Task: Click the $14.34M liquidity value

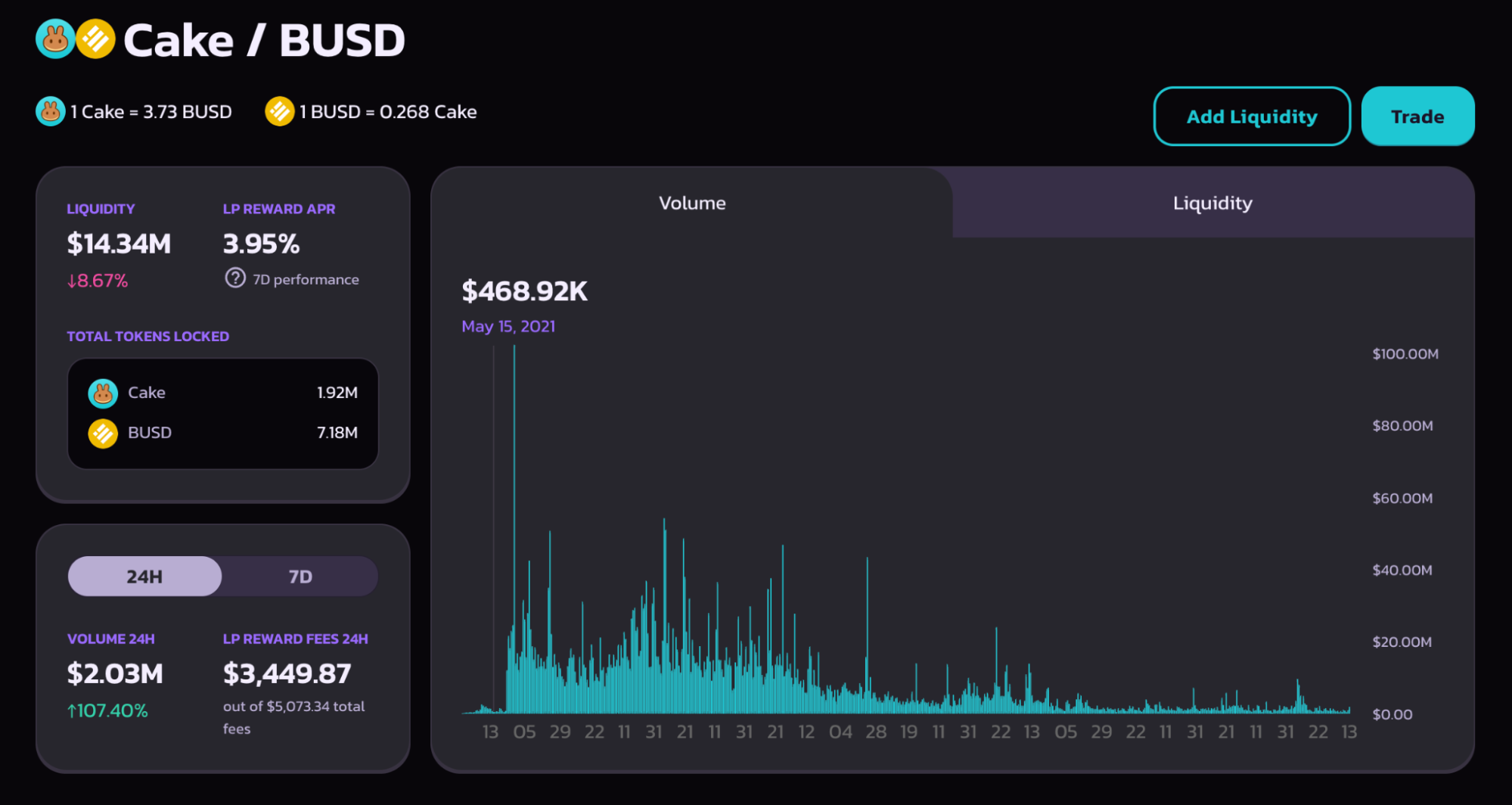Action: (119, 244)
